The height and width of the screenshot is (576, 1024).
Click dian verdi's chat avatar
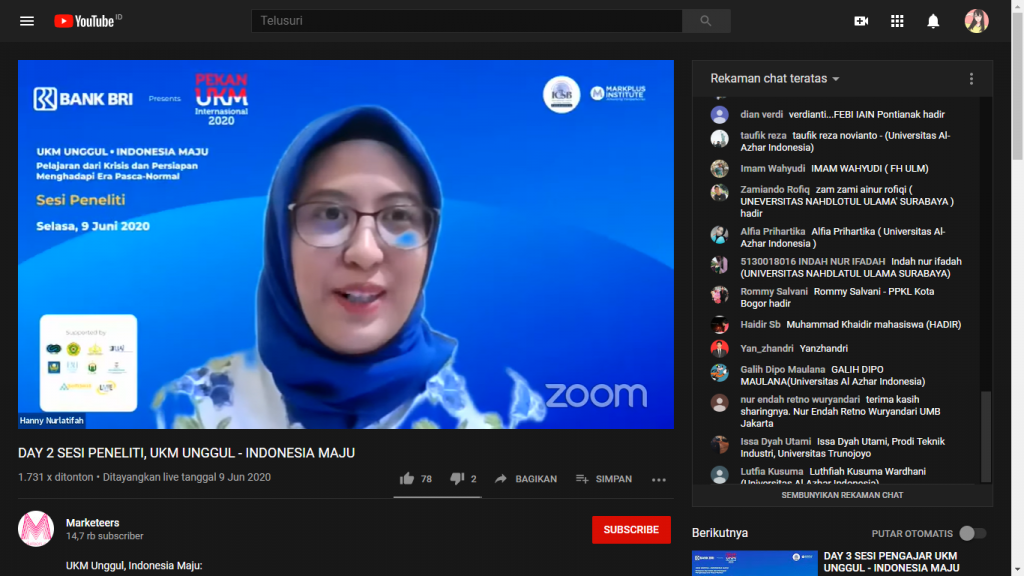(x=719, y=114)
